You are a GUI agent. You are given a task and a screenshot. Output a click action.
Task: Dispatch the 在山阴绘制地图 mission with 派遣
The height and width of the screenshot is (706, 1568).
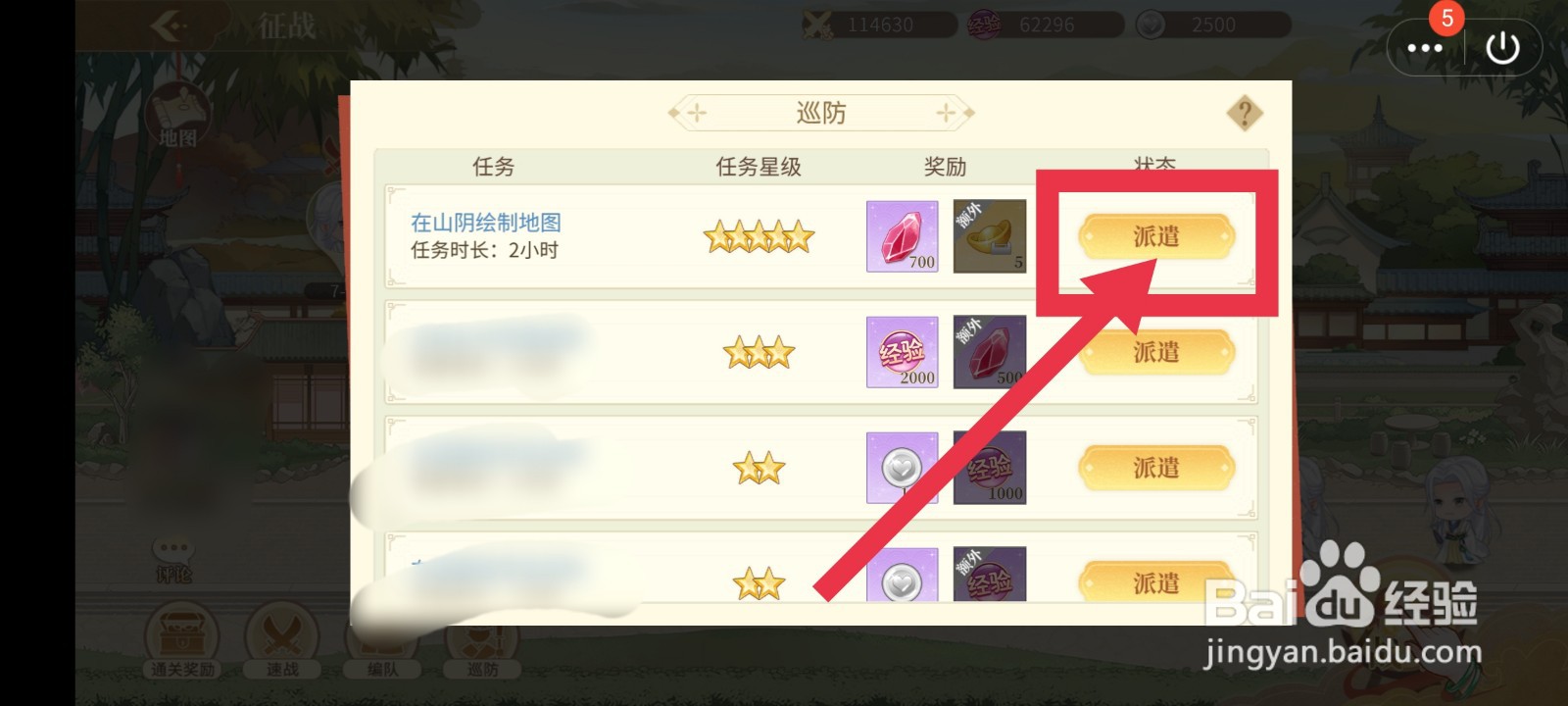point(1156,236)
